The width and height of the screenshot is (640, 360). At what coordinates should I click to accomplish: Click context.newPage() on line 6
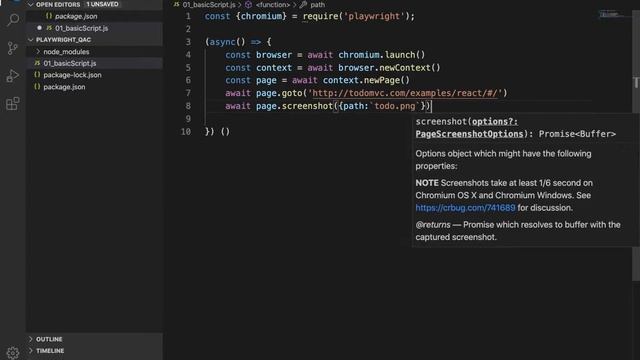[366, 80]
